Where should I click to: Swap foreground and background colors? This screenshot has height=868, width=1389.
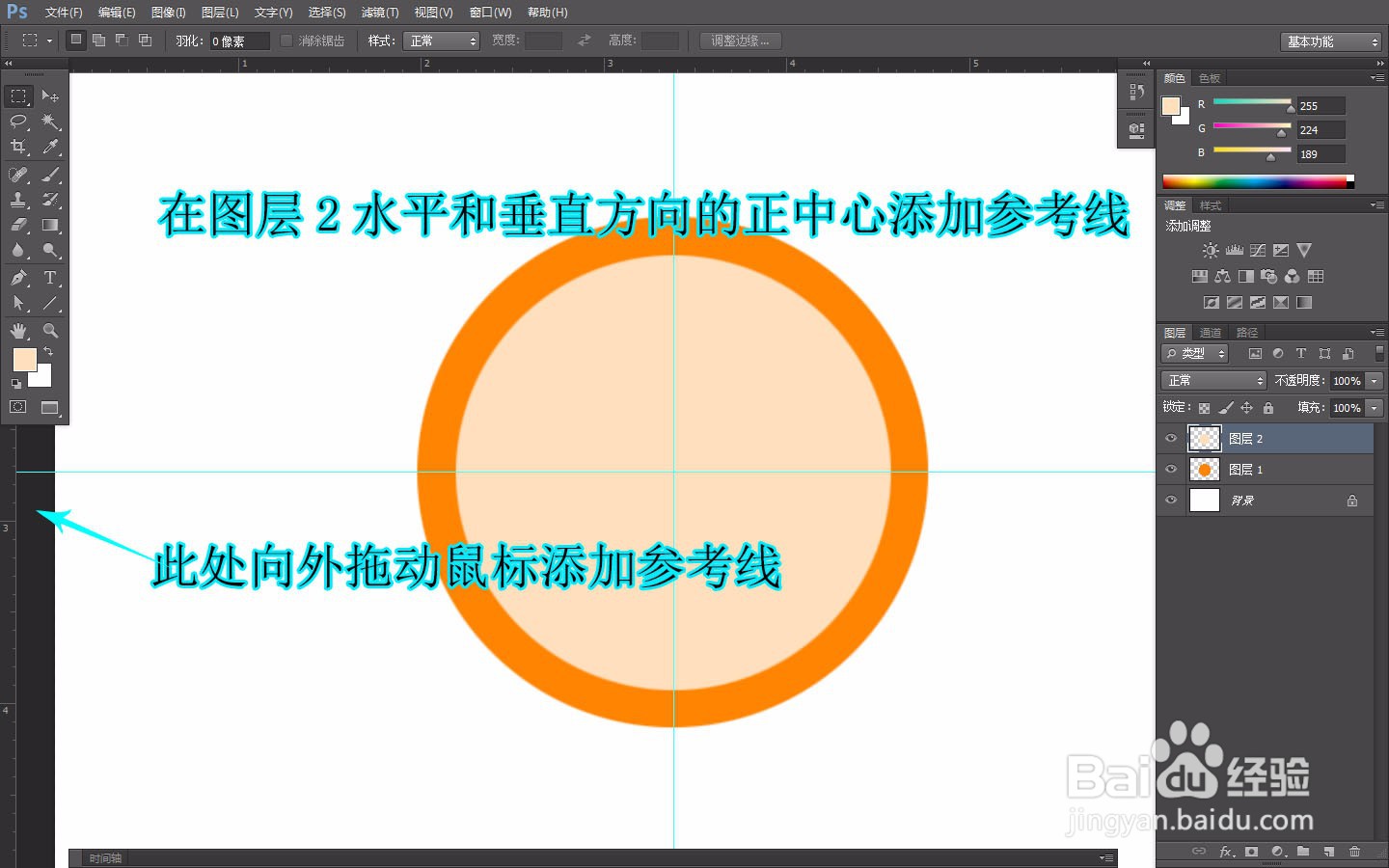48,351
